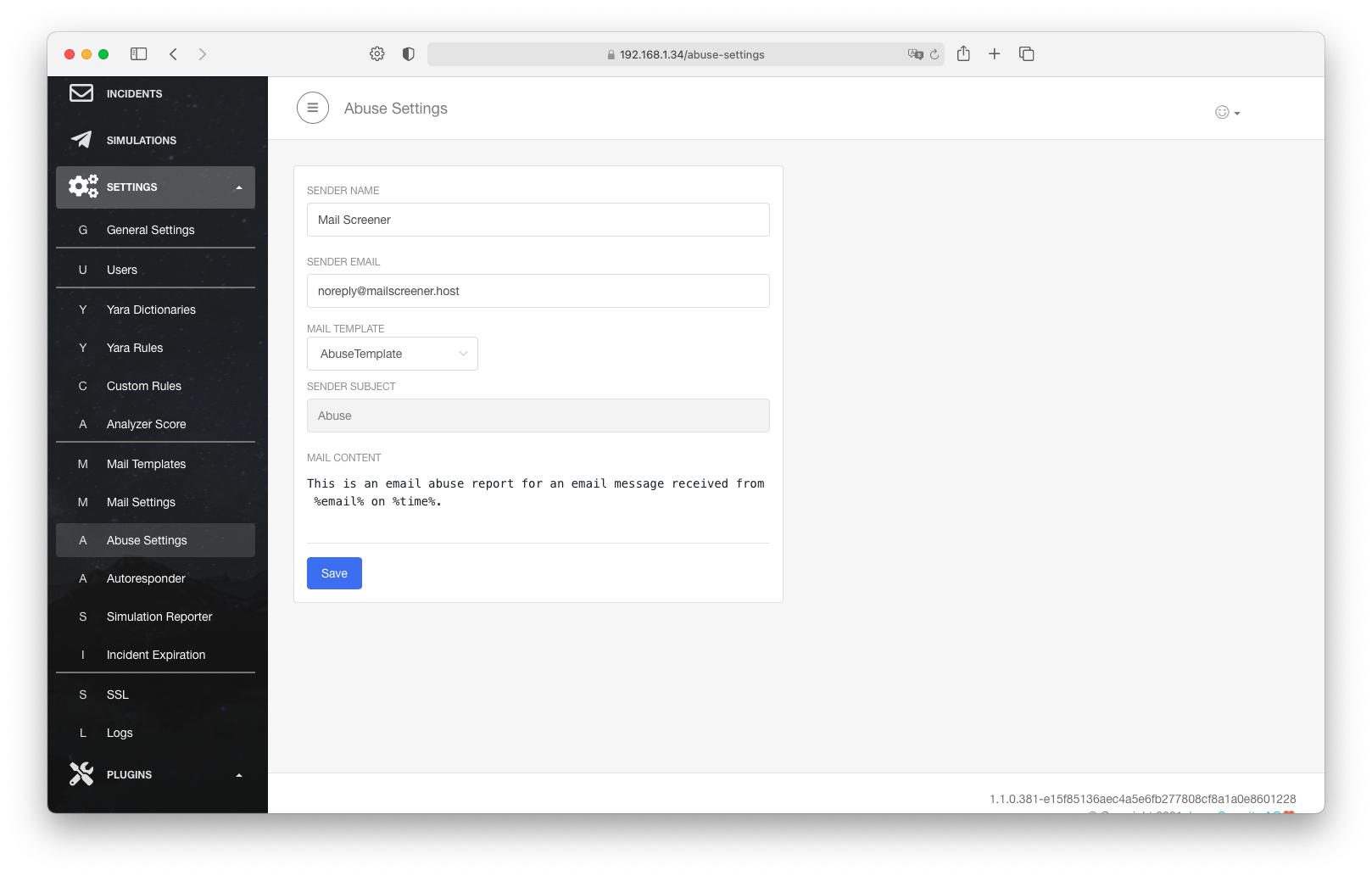Open the Logs page link
The image size is (1372, 876).
pos(120,733)
